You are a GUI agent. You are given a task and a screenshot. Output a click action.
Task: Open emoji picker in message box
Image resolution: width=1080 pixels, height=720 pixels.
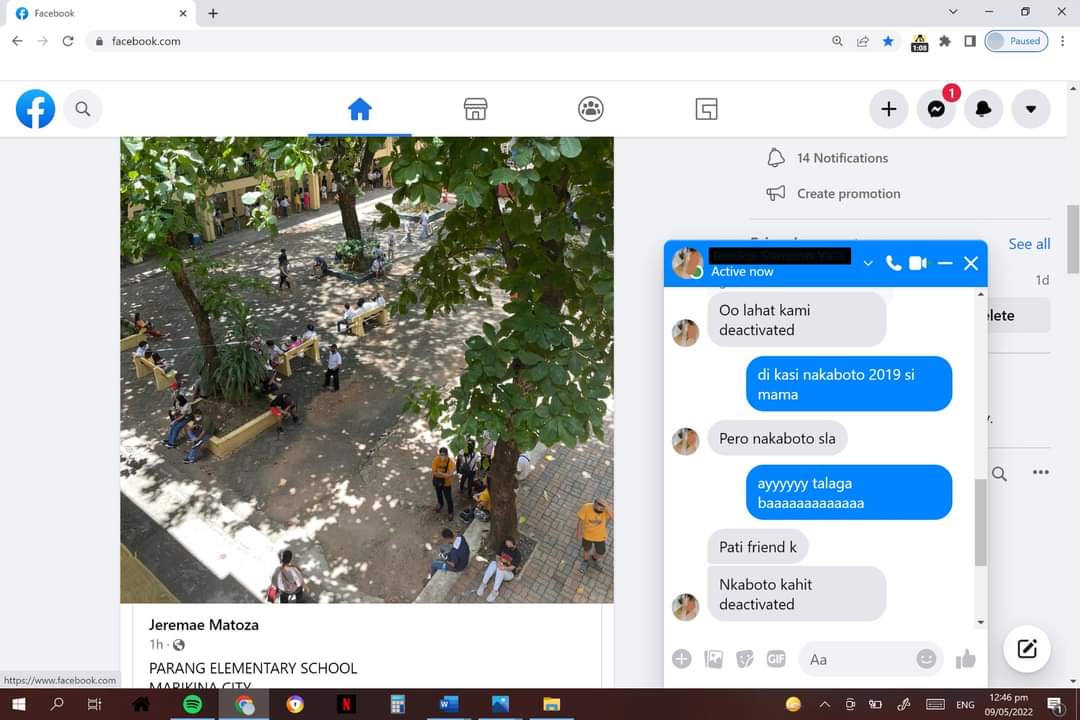coord(926,659)
